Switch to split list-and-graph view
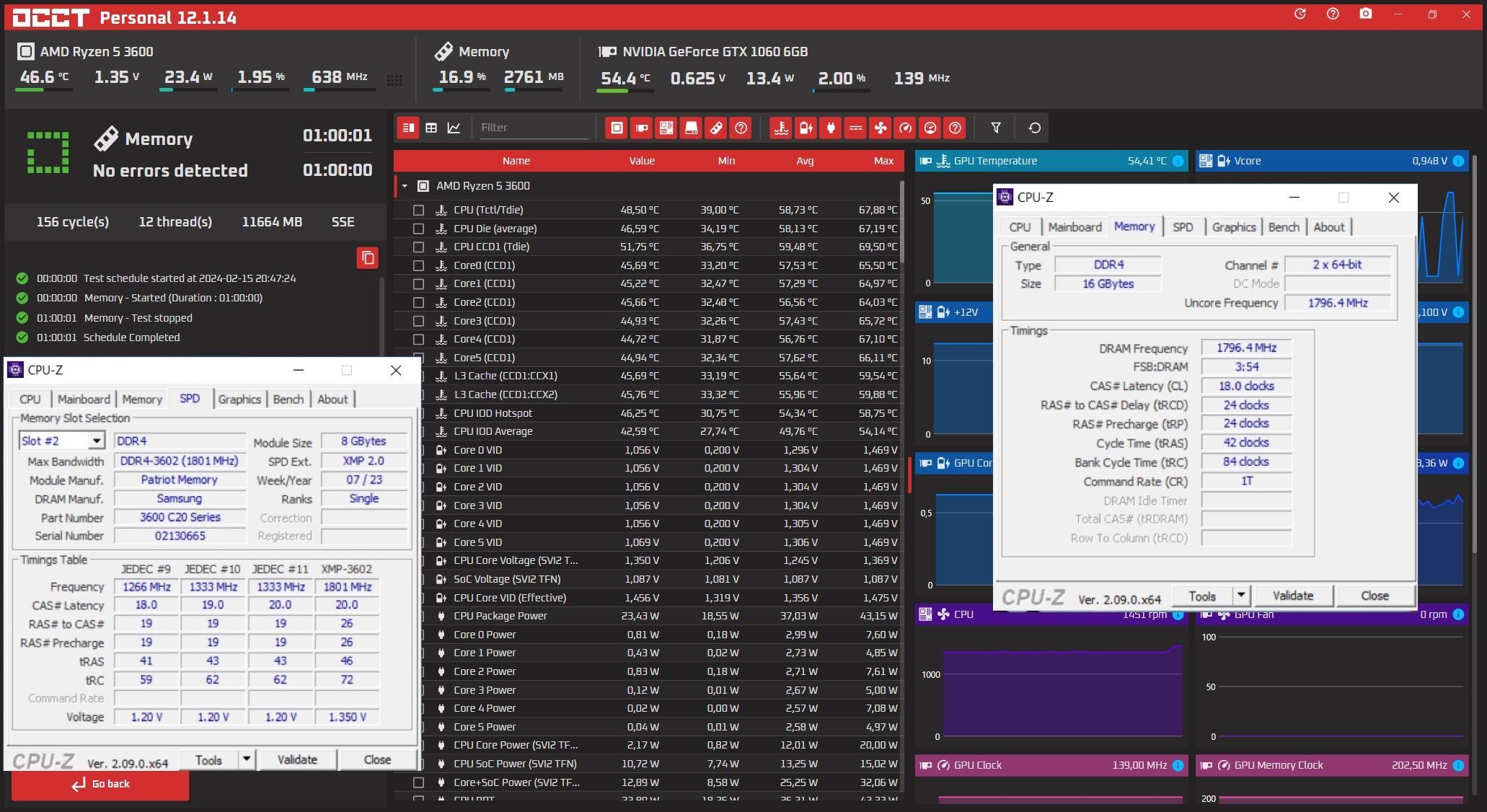 tap(408, 128)
